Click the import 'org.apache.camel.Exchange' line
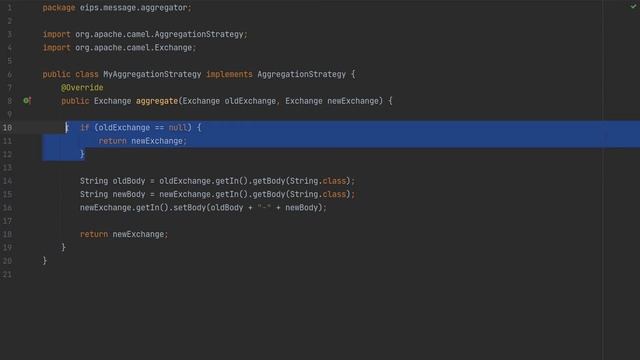Screen dimensions: 640x360 click(x=119, y=48)
